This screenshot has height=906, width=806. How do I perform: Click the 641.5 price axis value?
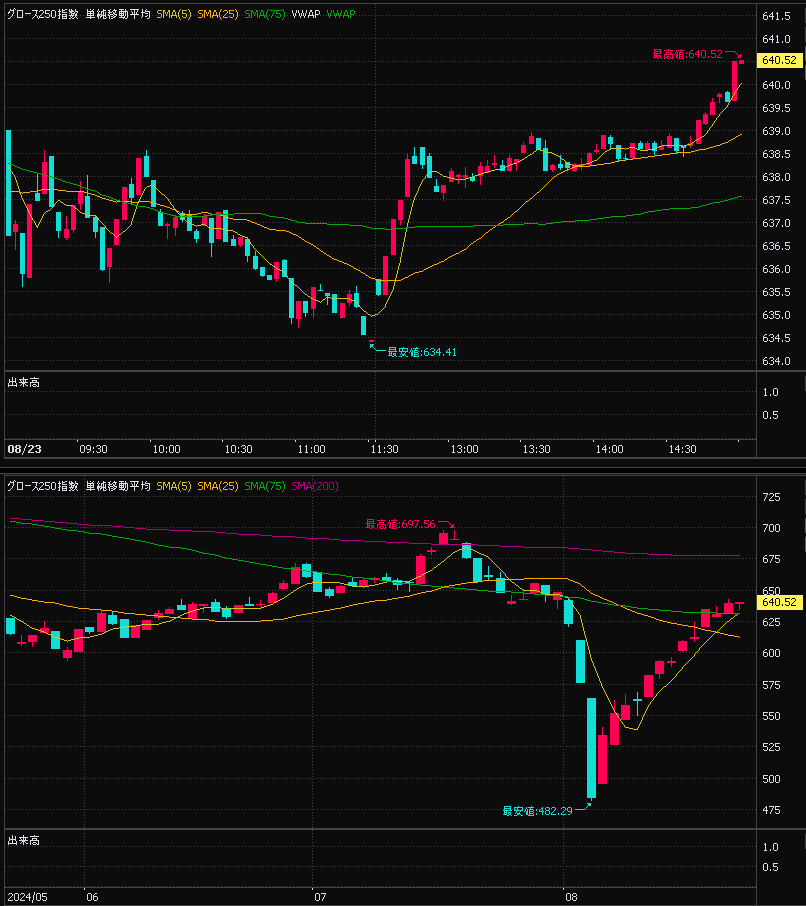[777, 16]
